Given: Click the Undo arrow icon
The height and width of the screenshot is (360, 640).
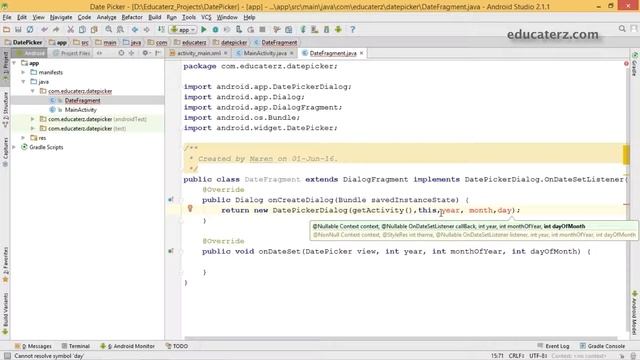Looking at the screenshot, I should pyautogui.click(x=44, y=29).
